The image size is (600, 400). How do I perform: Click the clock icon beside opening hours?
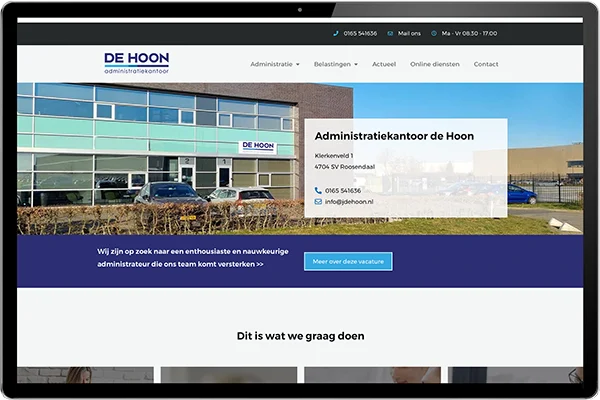[434, 33]
